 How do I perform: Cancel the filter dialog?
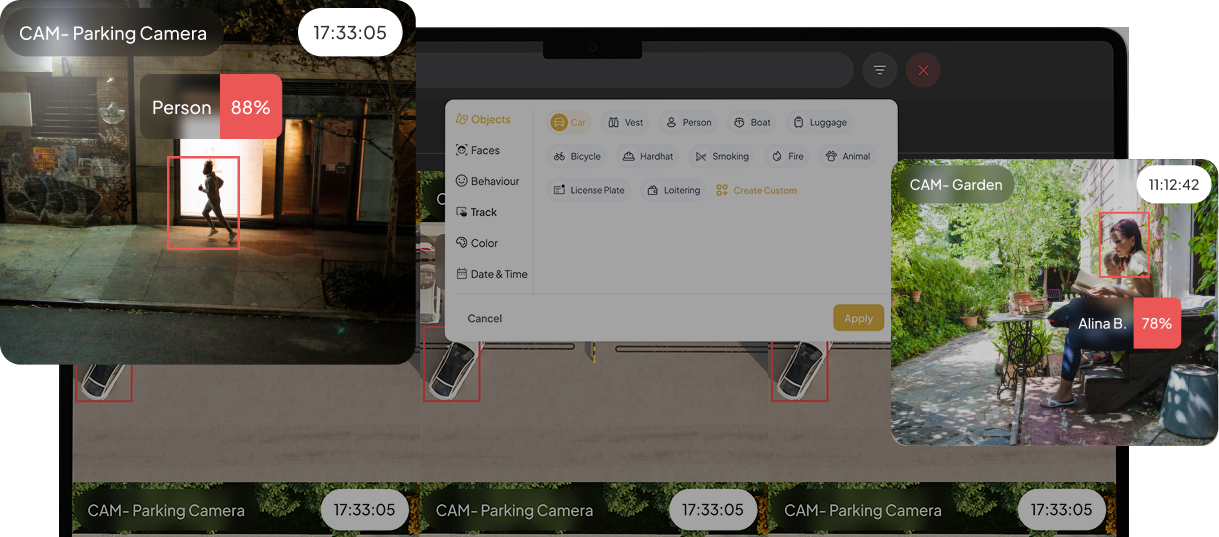pos(485,318)
